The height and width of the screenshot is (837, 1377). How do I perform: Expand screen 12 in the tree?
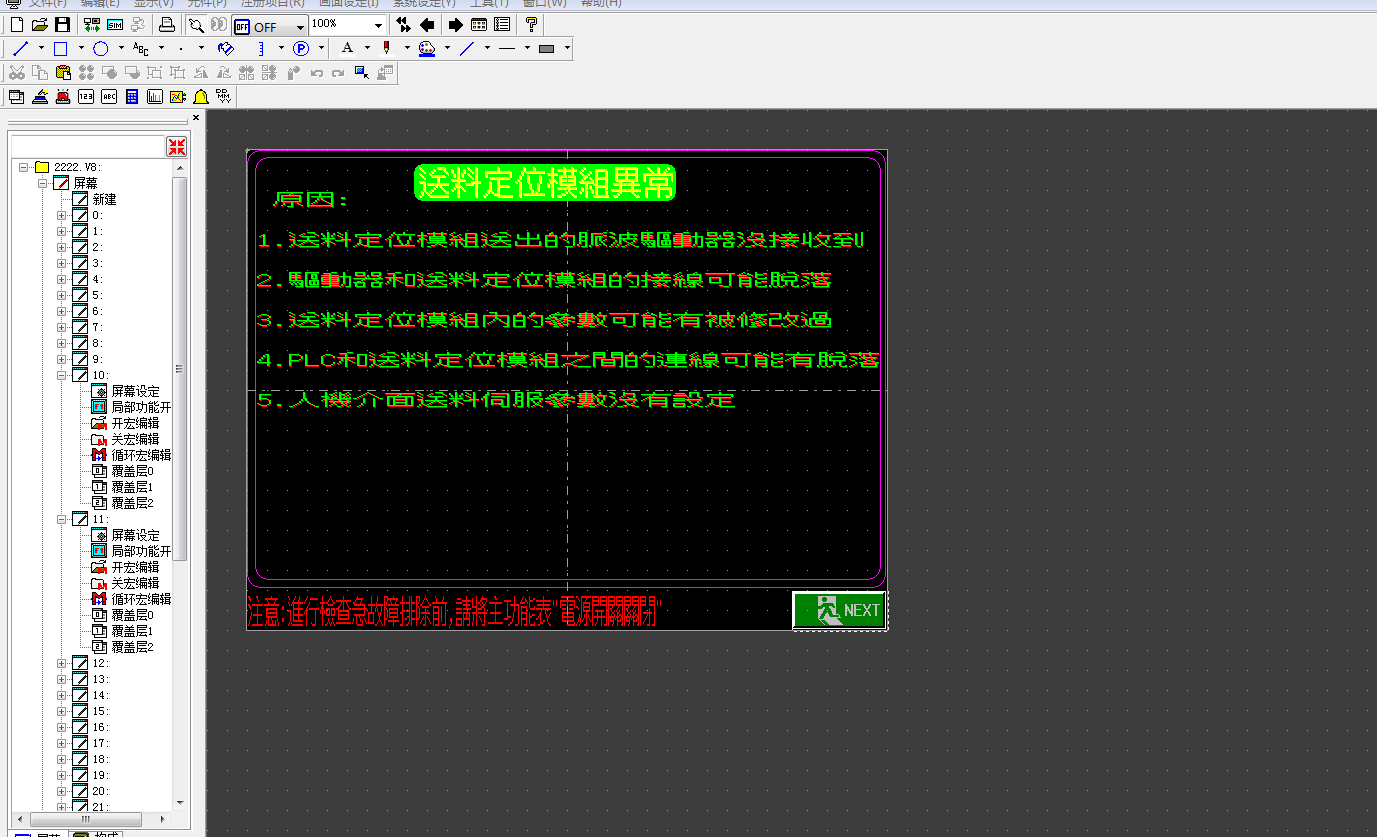62,663
